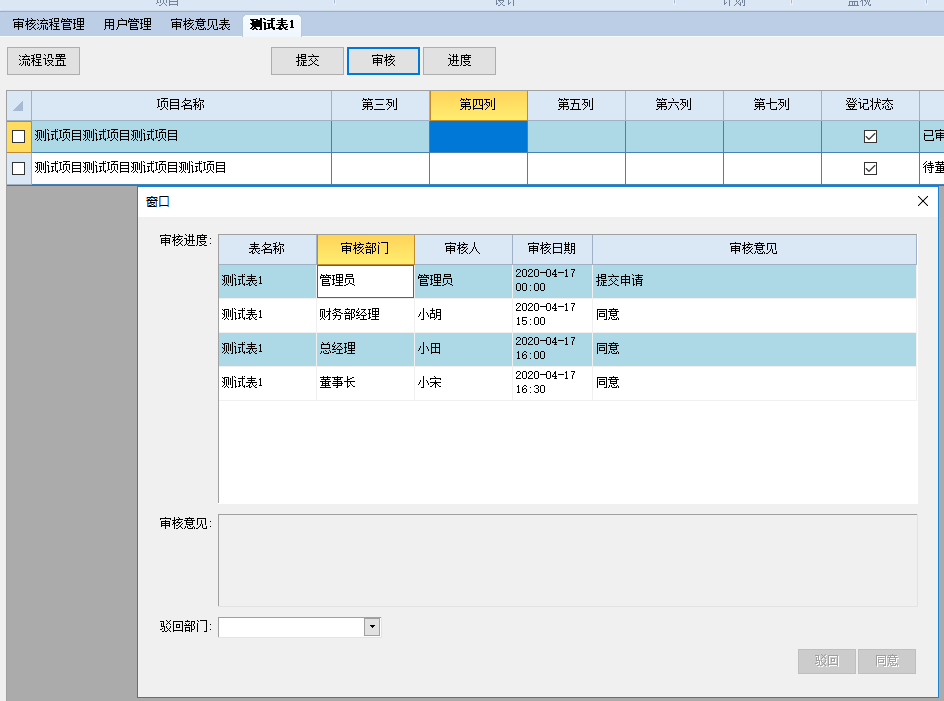Click the 审核 button

click(383, 61)
